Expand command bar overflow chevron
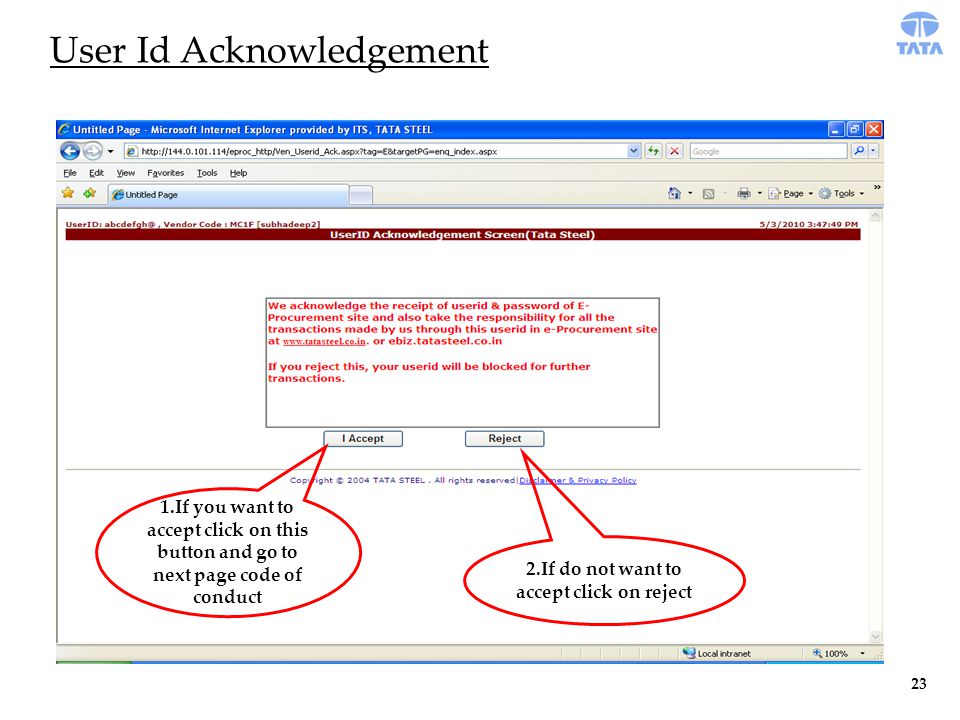The image size is (960, 720). tap(877, 187)
